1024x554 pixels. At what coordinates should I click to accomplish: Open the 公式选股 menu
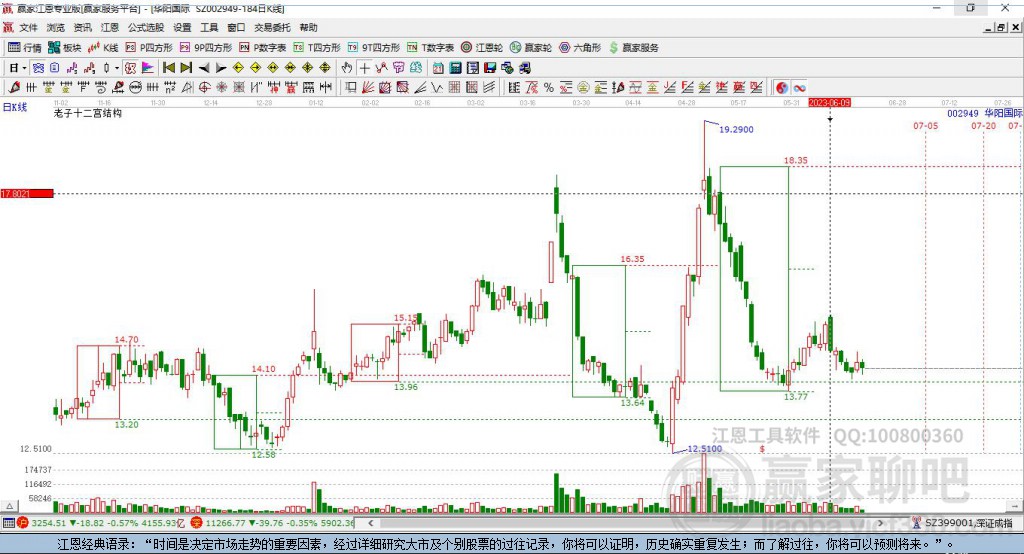tap(146, 27)
